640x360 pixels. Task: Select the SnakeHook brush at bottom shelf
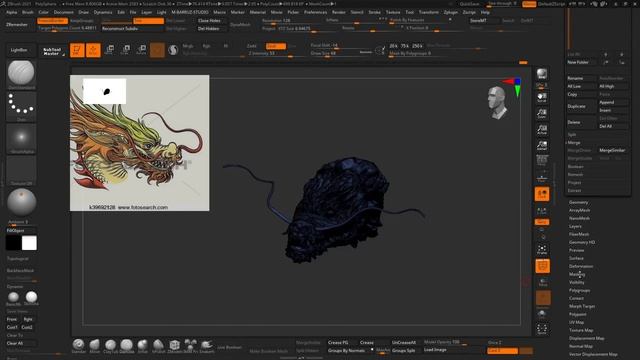click(x=207, y=345)
